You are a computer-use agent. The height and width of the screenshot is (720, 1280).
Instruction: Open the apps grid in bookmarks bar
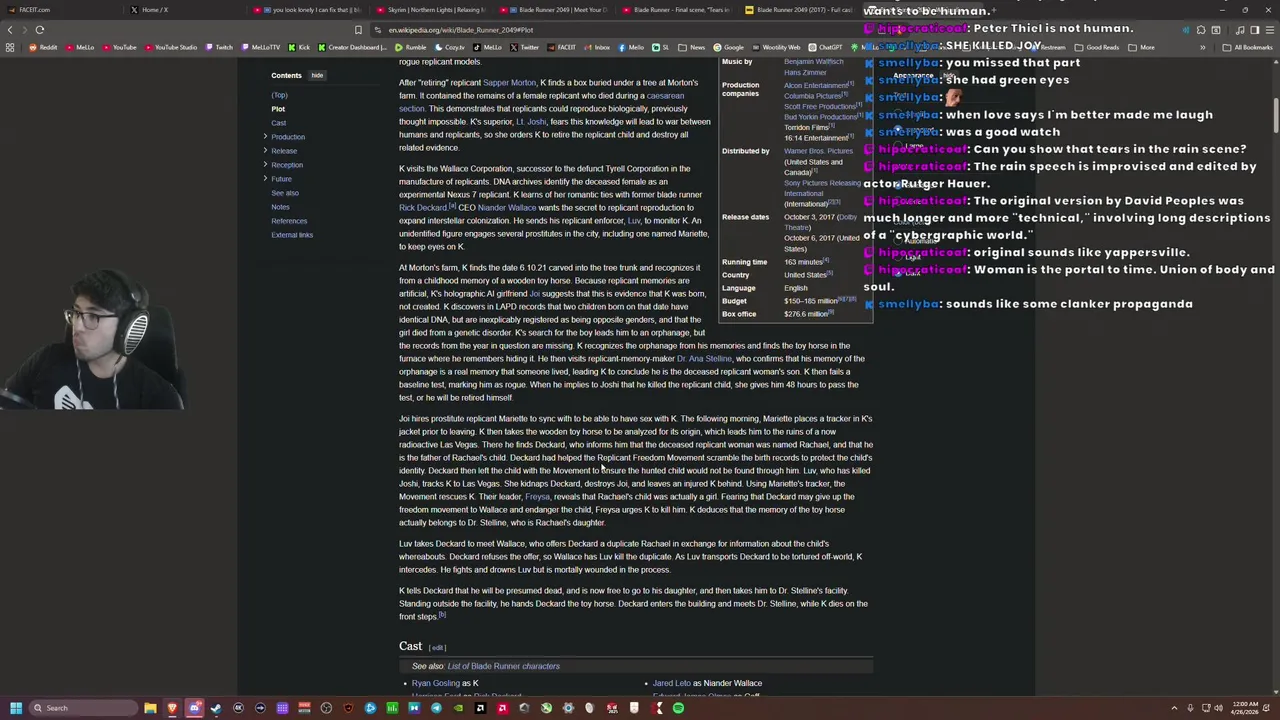[10, 47]
